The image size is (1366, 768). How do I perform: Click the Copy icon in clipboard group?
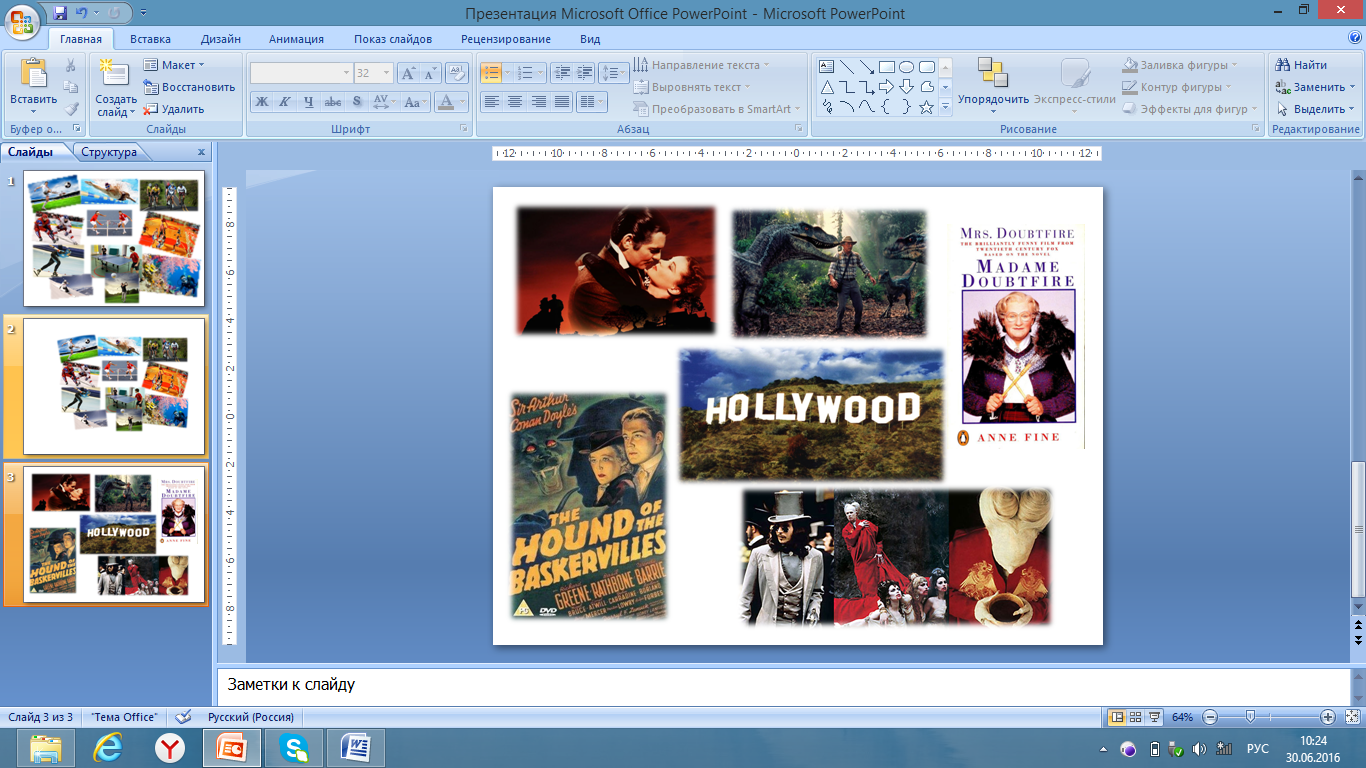coord(71,87)
